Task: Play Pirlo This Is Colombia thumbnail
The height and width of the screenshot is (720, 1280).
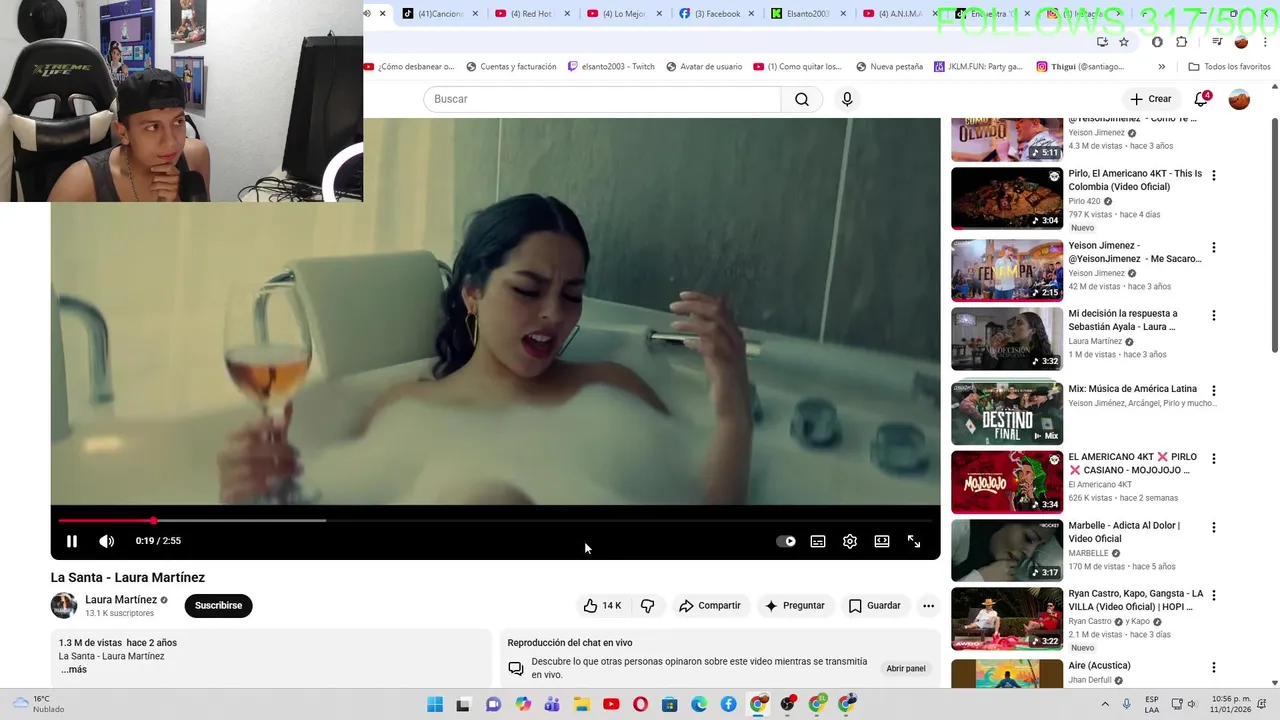Action: (x=1007, y=198)
